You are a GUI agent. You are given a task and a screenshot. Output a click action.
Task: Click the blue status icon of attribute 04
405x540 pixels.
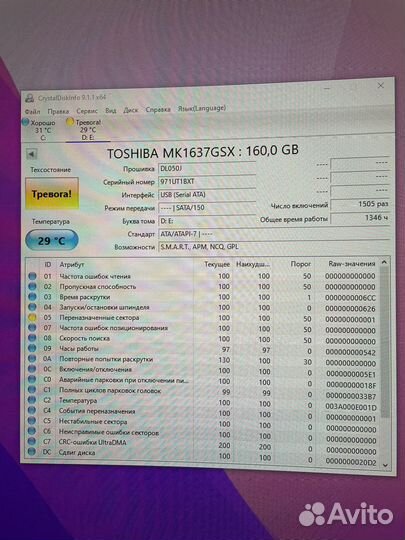32,307
